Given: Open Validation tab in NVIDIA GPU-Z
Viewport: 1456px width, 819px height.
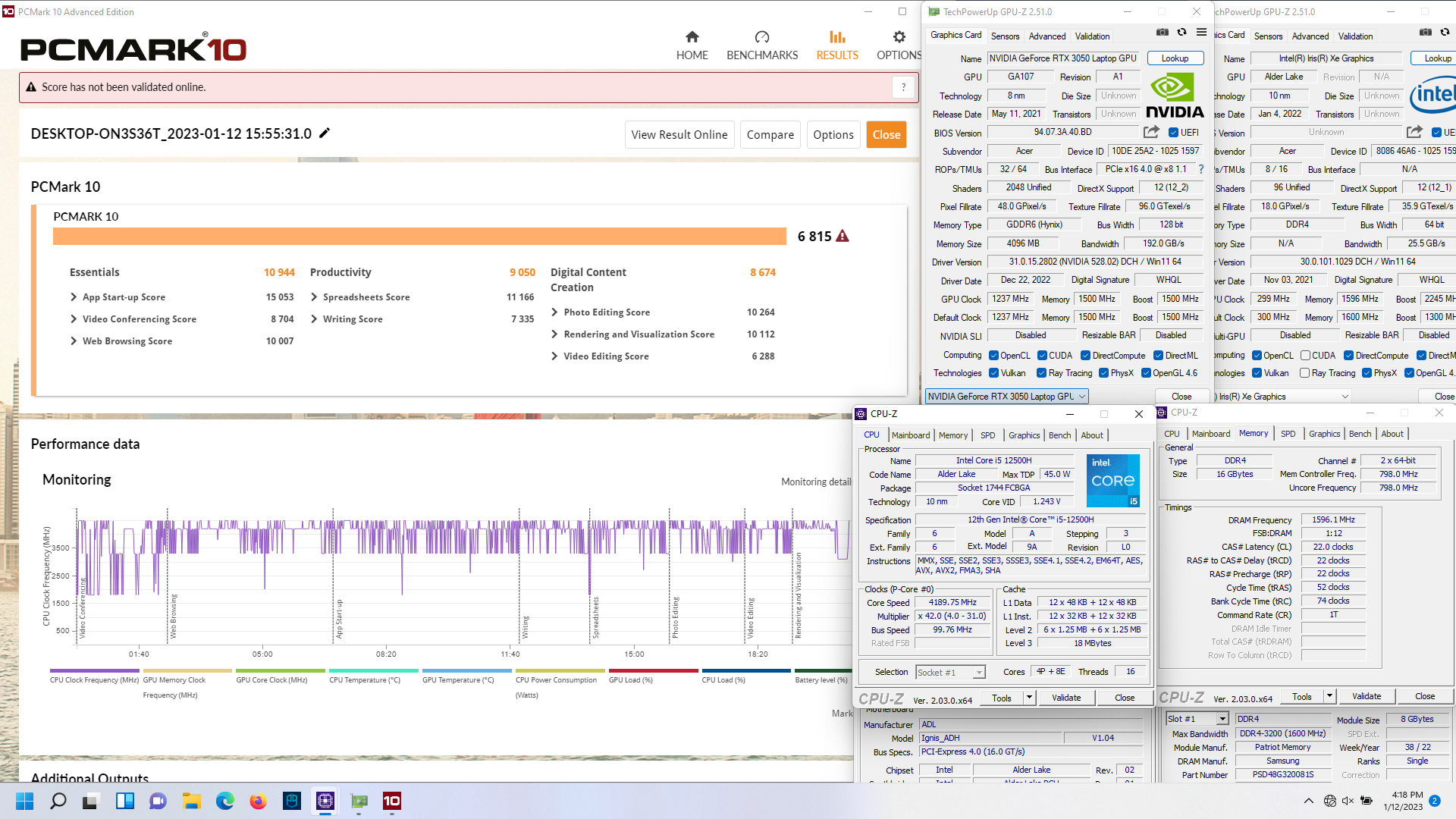Looking at the screenshot, I should [1092, 36].
